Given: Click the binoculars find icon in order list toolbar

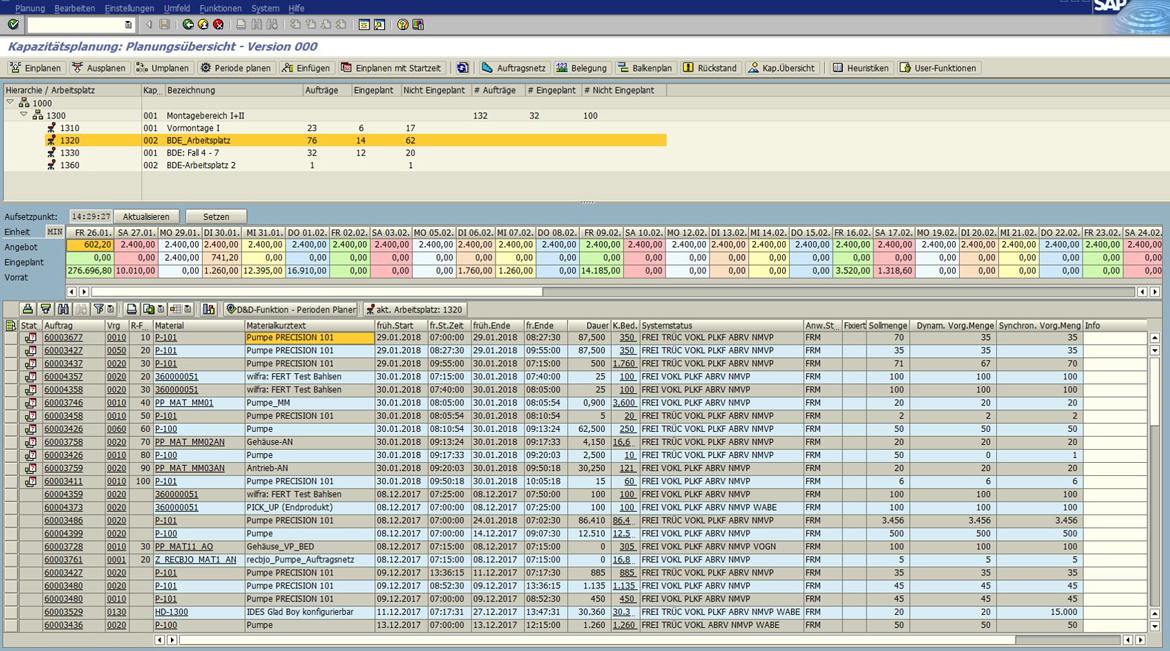Looking at the screenshot, I should coord(63,309).
